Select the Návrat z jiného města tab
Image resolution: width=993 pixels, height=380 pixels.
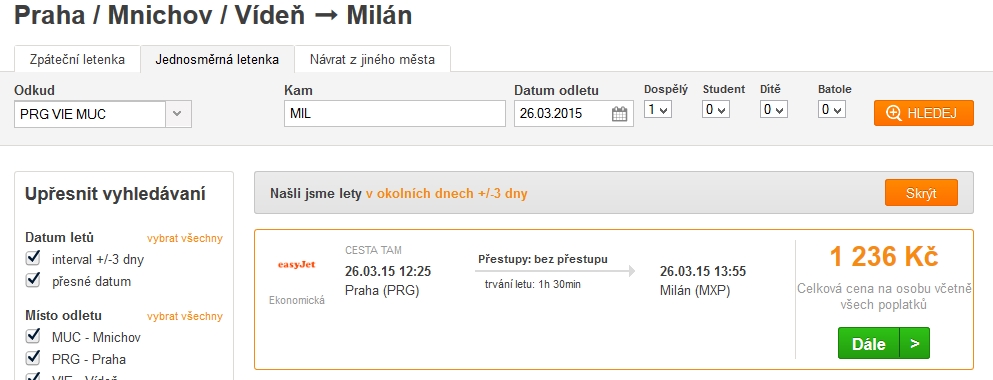pyautogui.click(x=372, y=60)
